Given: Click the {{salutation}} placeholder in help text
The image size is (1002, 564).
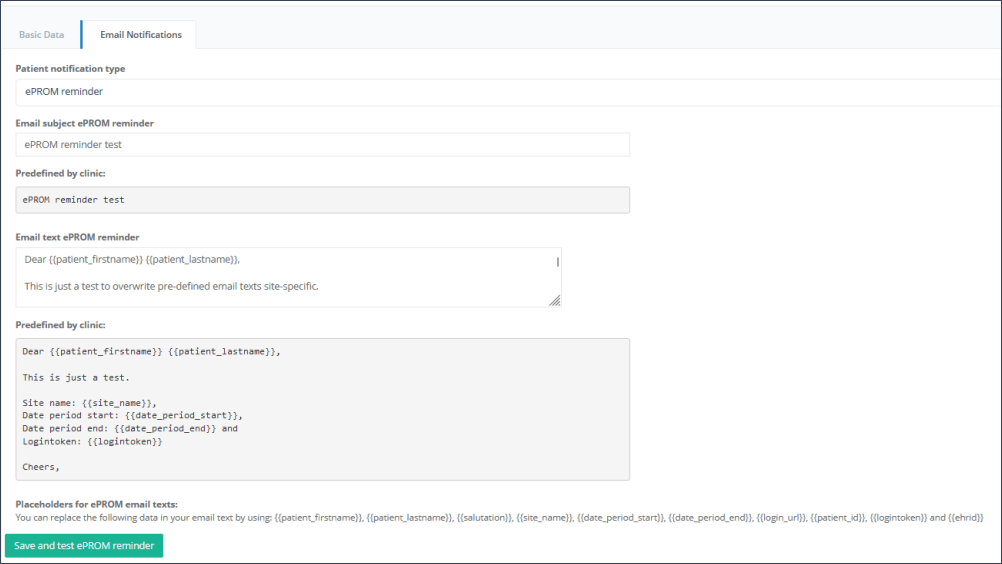Looking at the screenshot, I should 483,518.
